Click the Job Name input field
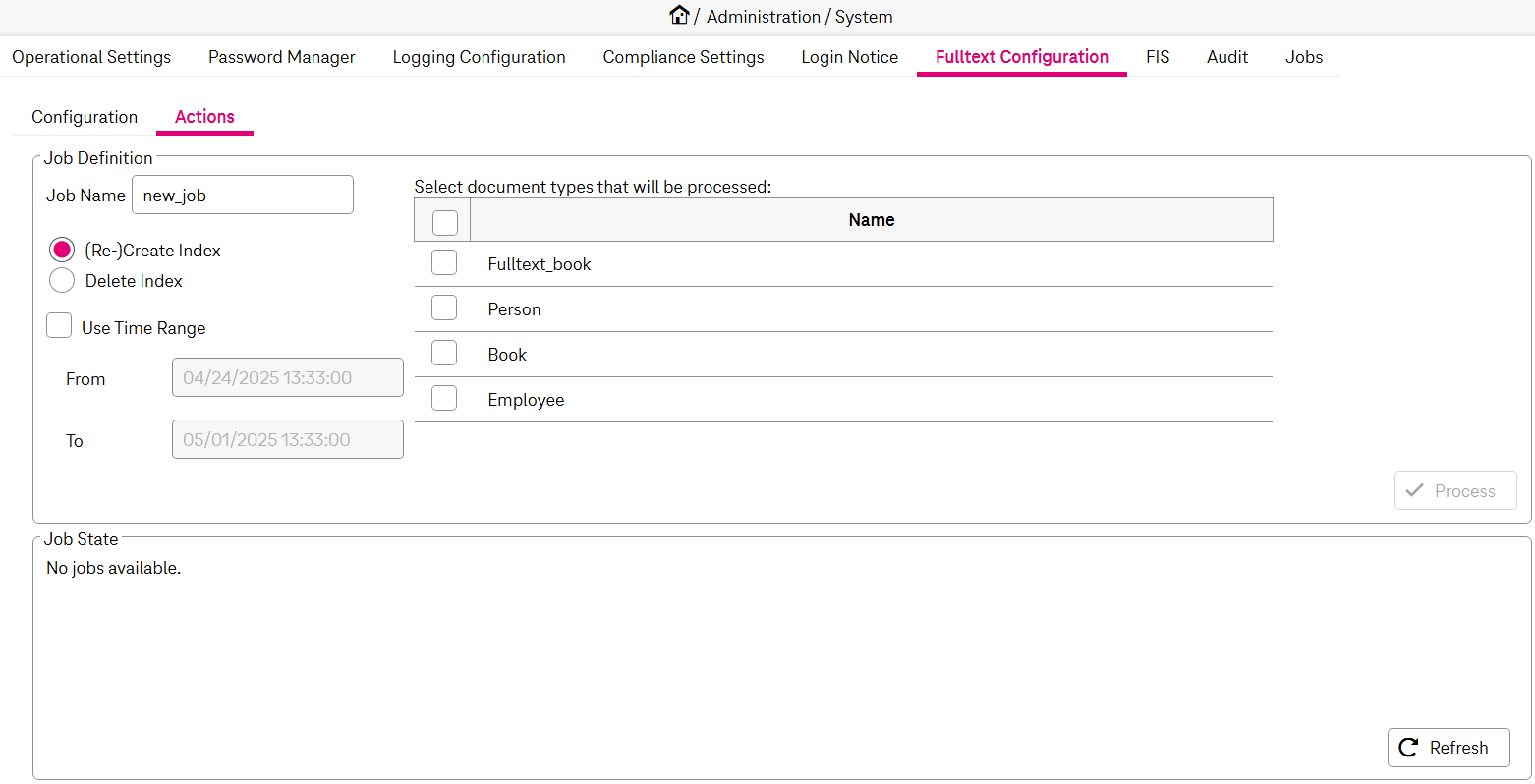 coord(242,196)
